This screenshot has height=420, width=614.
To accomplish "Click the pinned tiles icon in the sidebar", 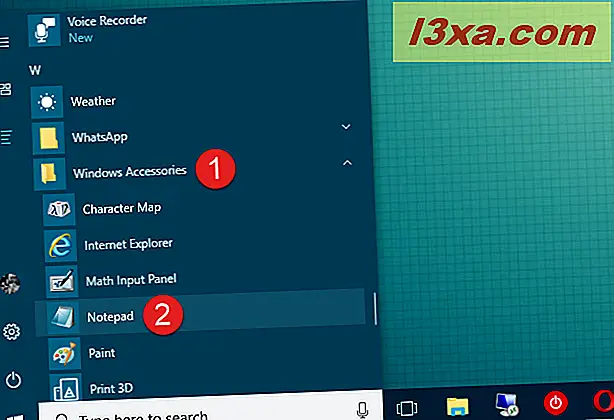I will pos(6,89).
